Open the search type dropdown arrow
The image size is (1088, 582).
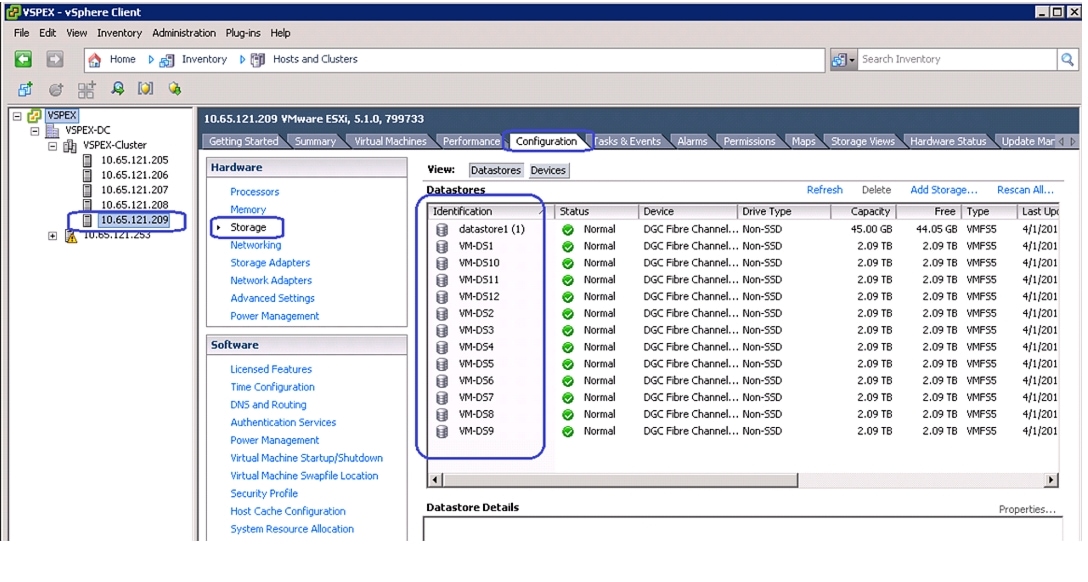click(852, 60)
